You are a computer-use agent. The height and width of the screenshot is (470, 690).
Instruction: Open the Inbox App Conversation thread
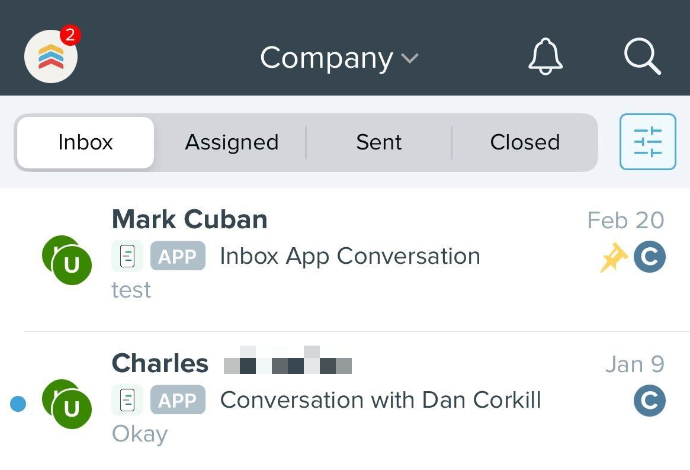pyautogui.click(x=350, y=256)
